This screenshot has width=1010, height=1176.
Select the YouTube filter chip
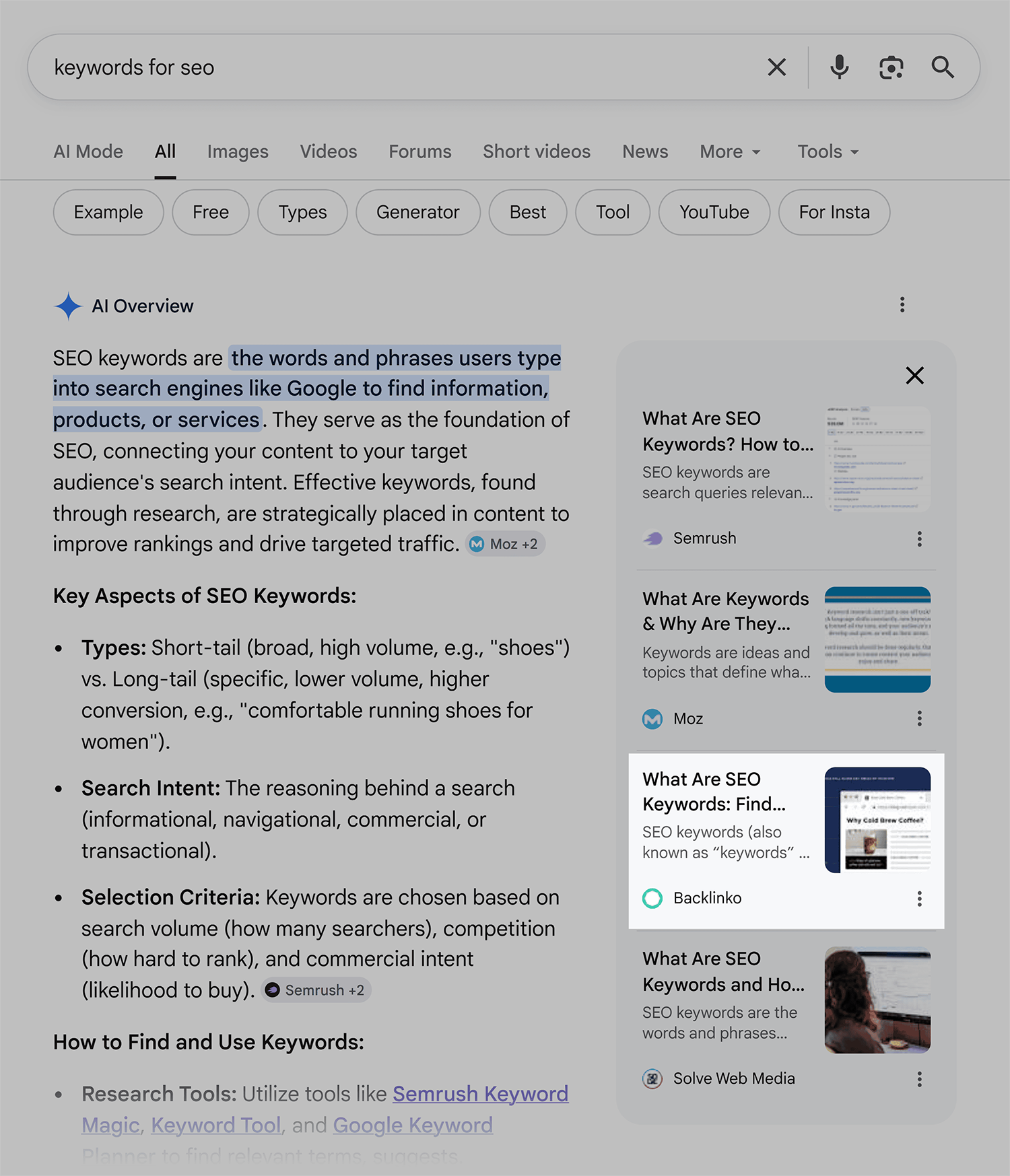[714, 213]
